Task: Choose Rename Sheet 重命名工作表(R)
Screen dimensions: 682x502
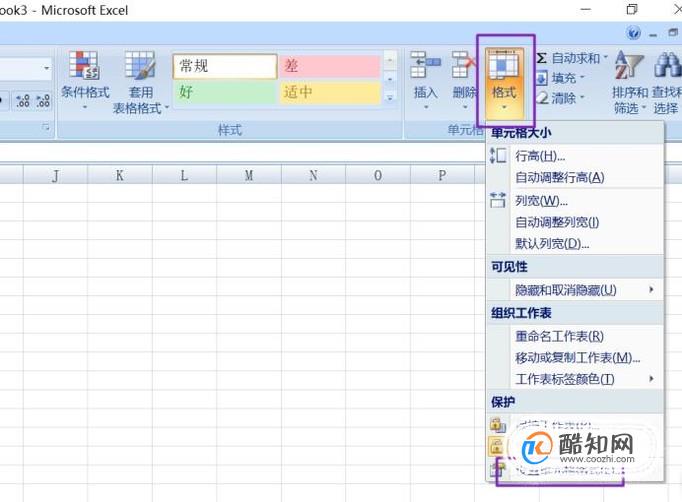Action: click(575, 336)
